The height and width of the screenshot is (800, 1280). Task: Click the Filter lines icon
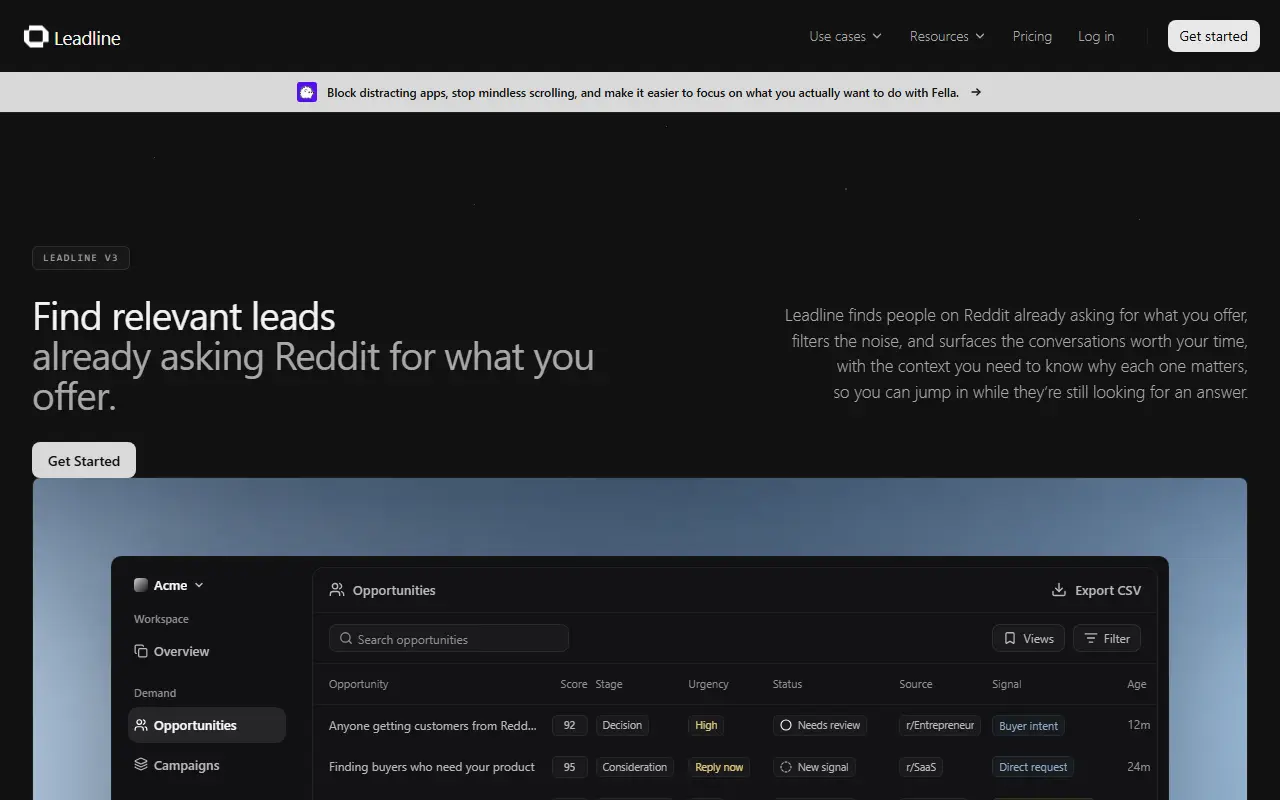click(1091, 638)
